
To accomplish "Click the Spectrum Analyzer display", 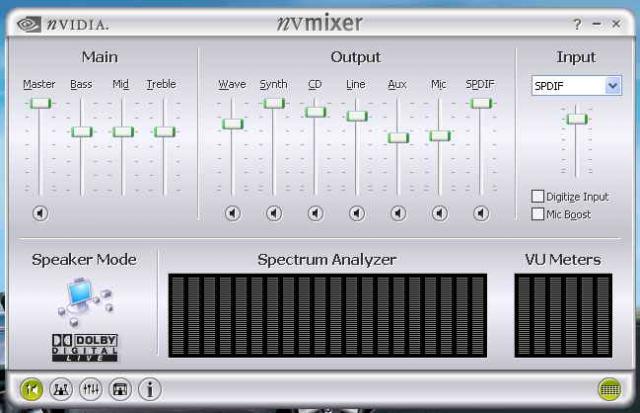I will (328, 315).
